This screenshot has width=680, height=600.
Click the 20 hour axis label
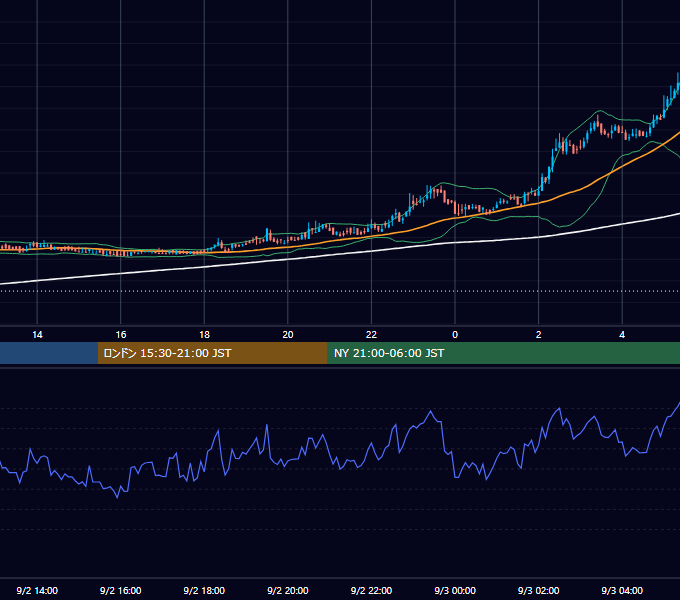coord(288,335)
